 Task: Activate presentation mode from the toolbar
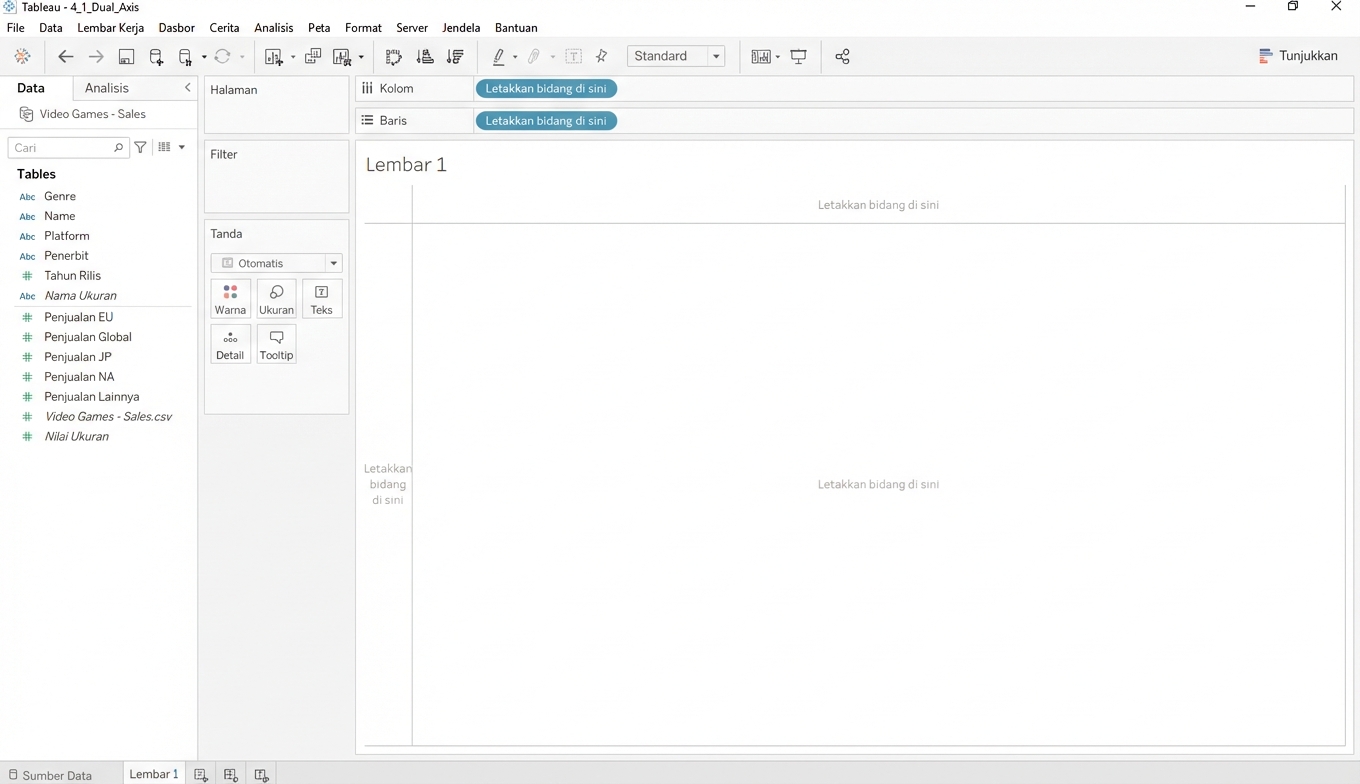coord(798,57)
